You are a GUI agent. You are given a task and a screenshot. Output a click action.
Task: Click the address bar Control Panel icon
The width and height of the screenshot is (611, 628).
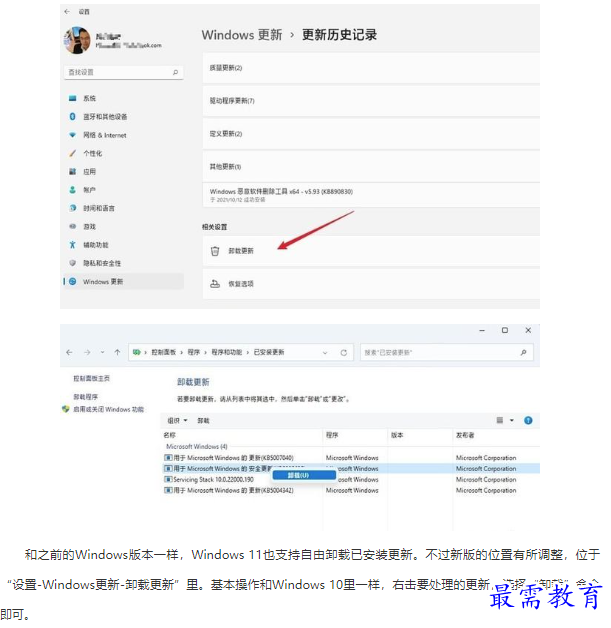[x=137, y=352]
